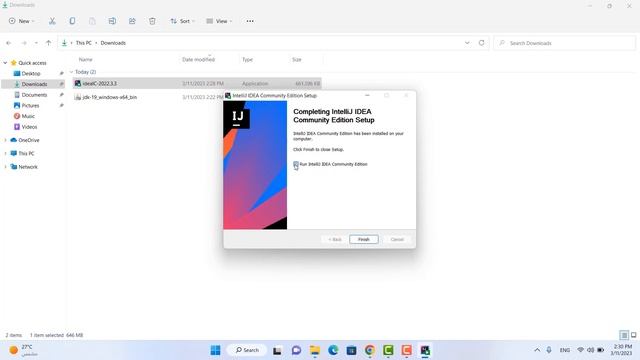640x360 pixels.
Task: Open File Explorer from the taskbar
Action: [315, 350]
